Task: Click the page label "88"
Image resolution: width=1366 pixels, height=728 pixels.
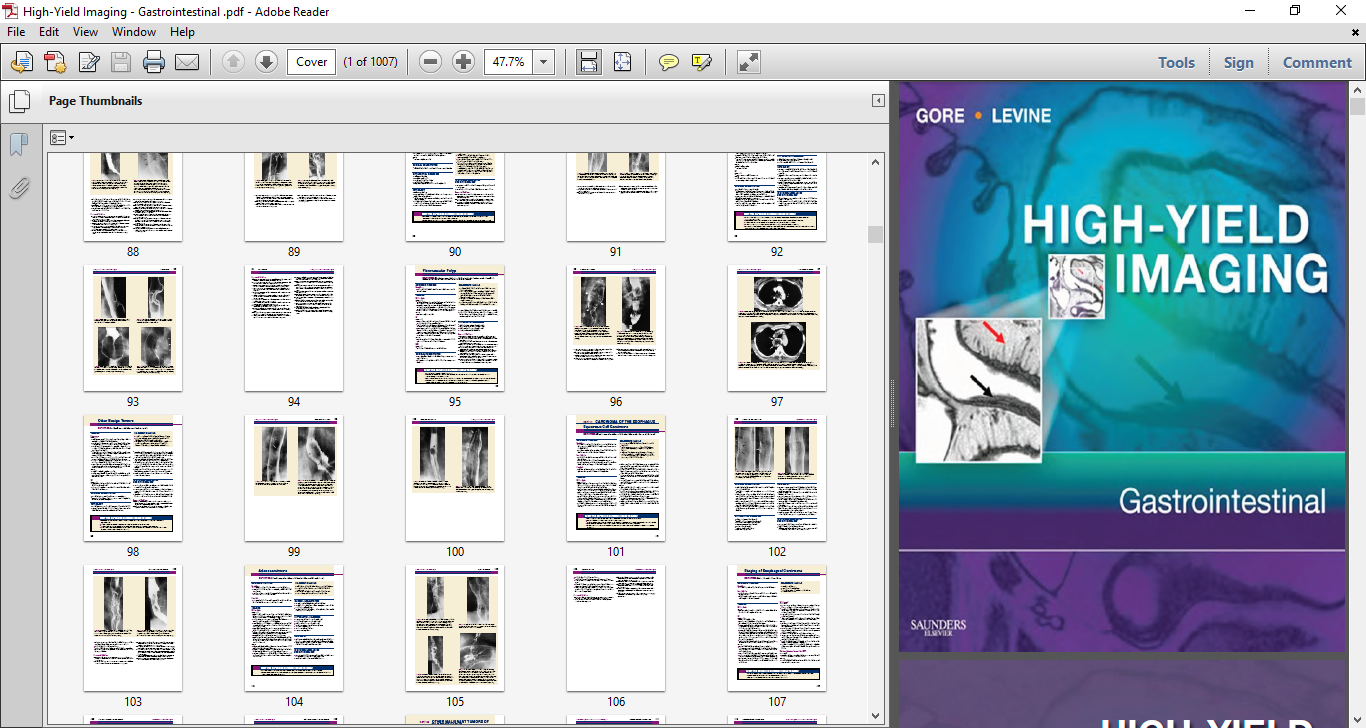Action: tap(133, 252)
